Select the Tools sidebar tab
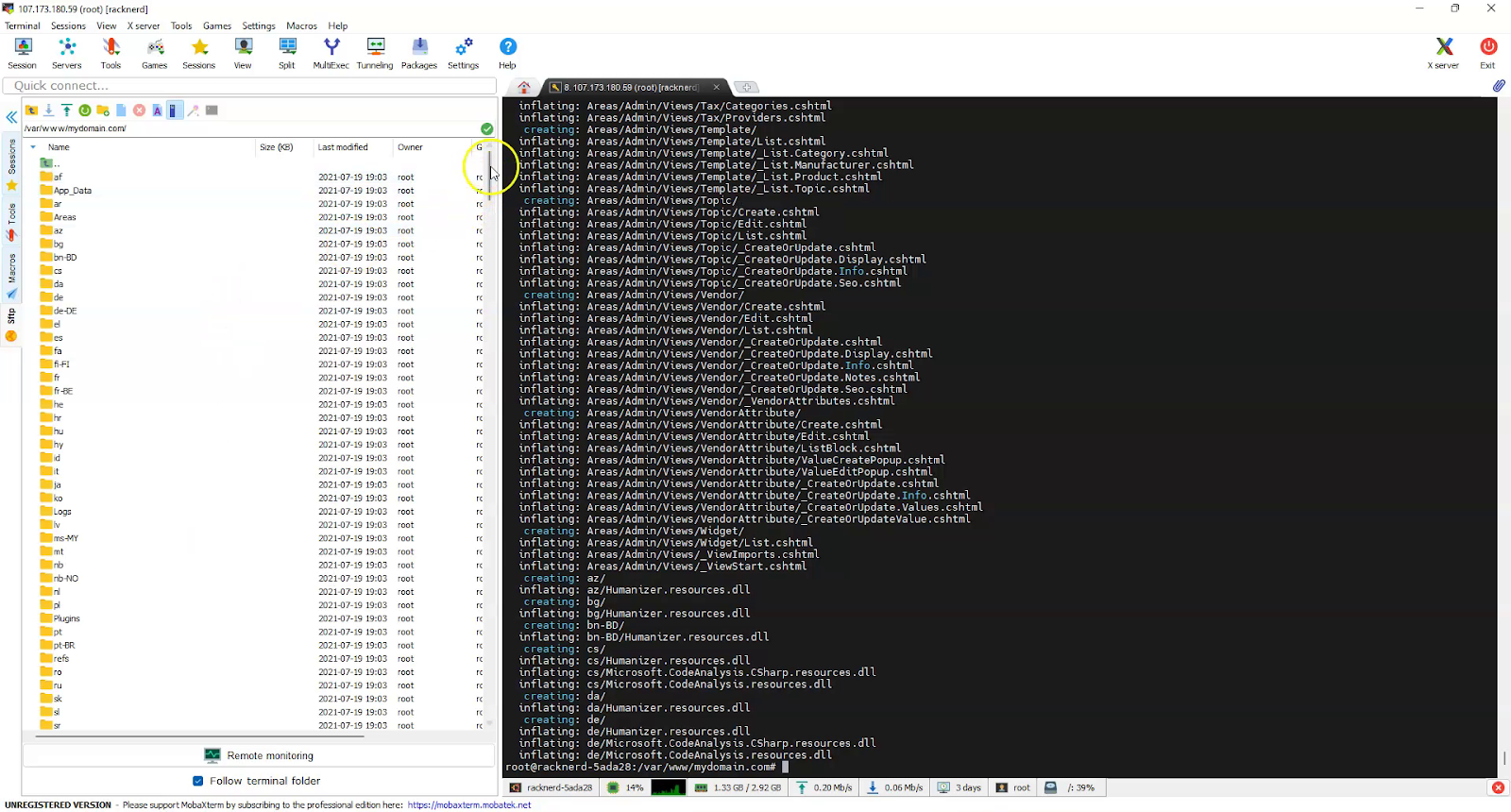 point(11,222)
